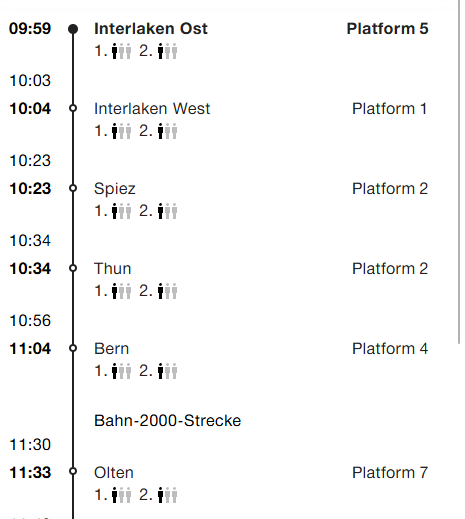Click the 1st class occupancy icon under Spiez
Screen dimensions: 465x519
121,211
